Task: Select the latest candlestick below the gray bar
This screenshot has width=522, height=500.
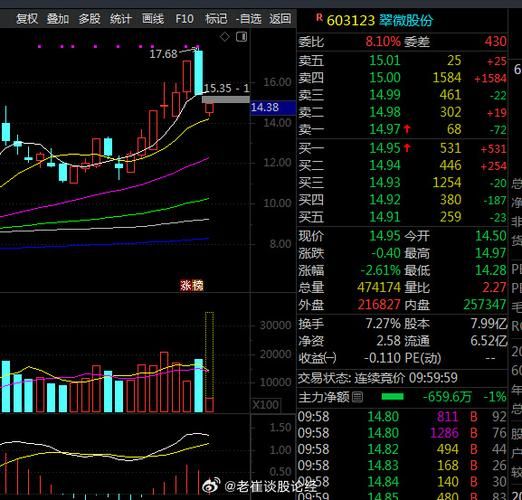Action: click(209, 108)
